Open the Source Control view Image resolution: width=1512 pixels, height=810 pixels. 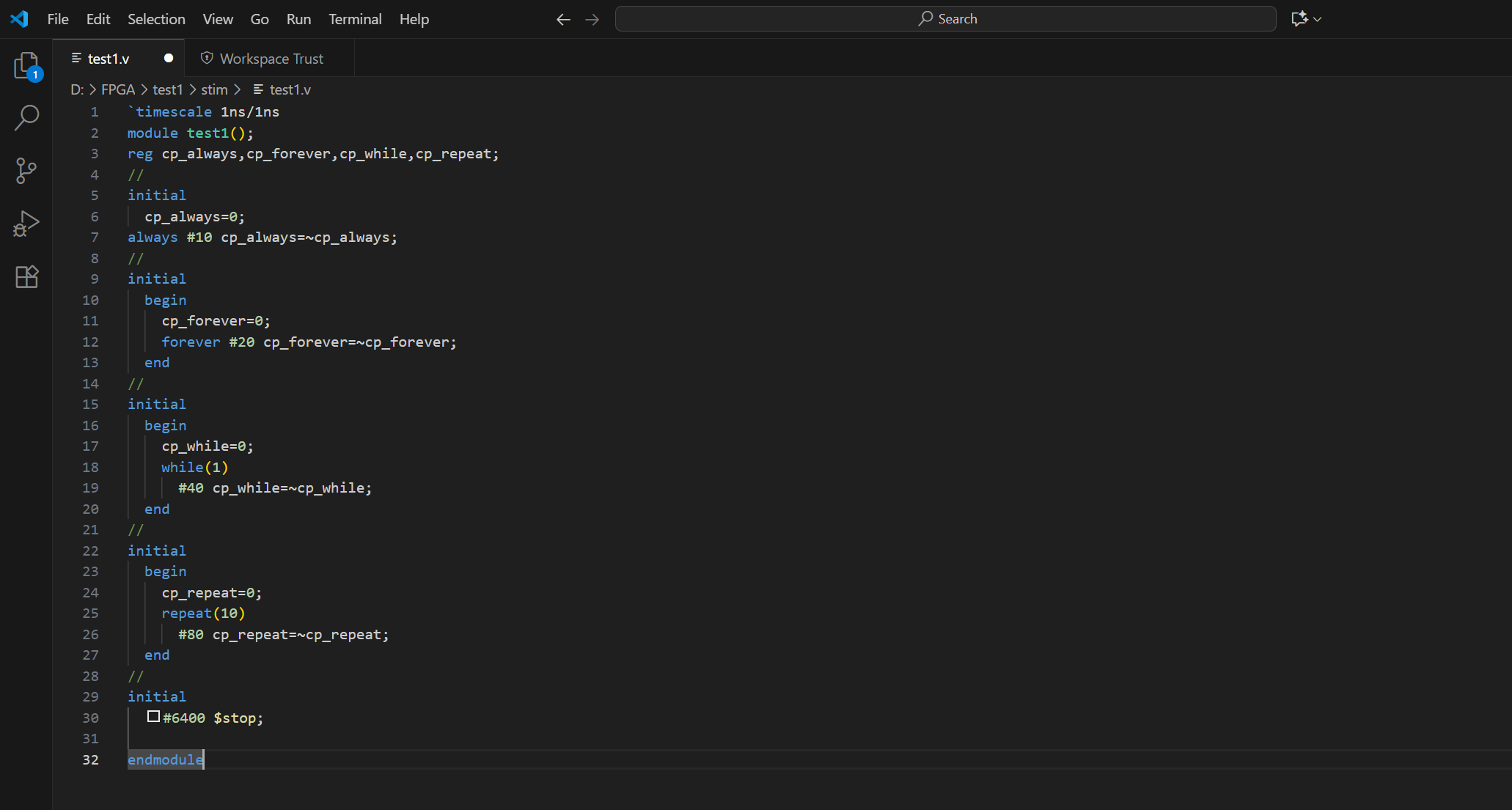pyautogui.click(x=26, y=171)
